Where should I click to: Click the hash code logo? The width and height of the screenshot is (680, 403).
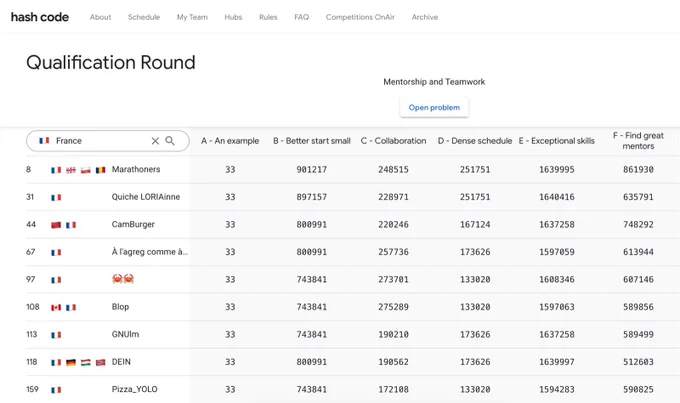39,17
